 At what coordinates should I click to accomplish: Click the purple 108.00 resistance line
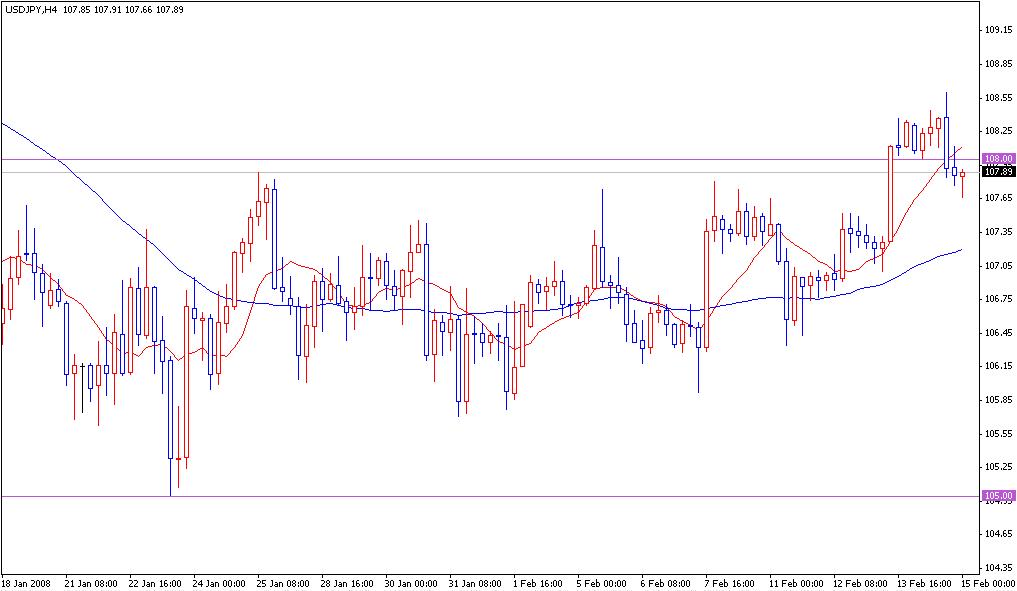(500, 158)
